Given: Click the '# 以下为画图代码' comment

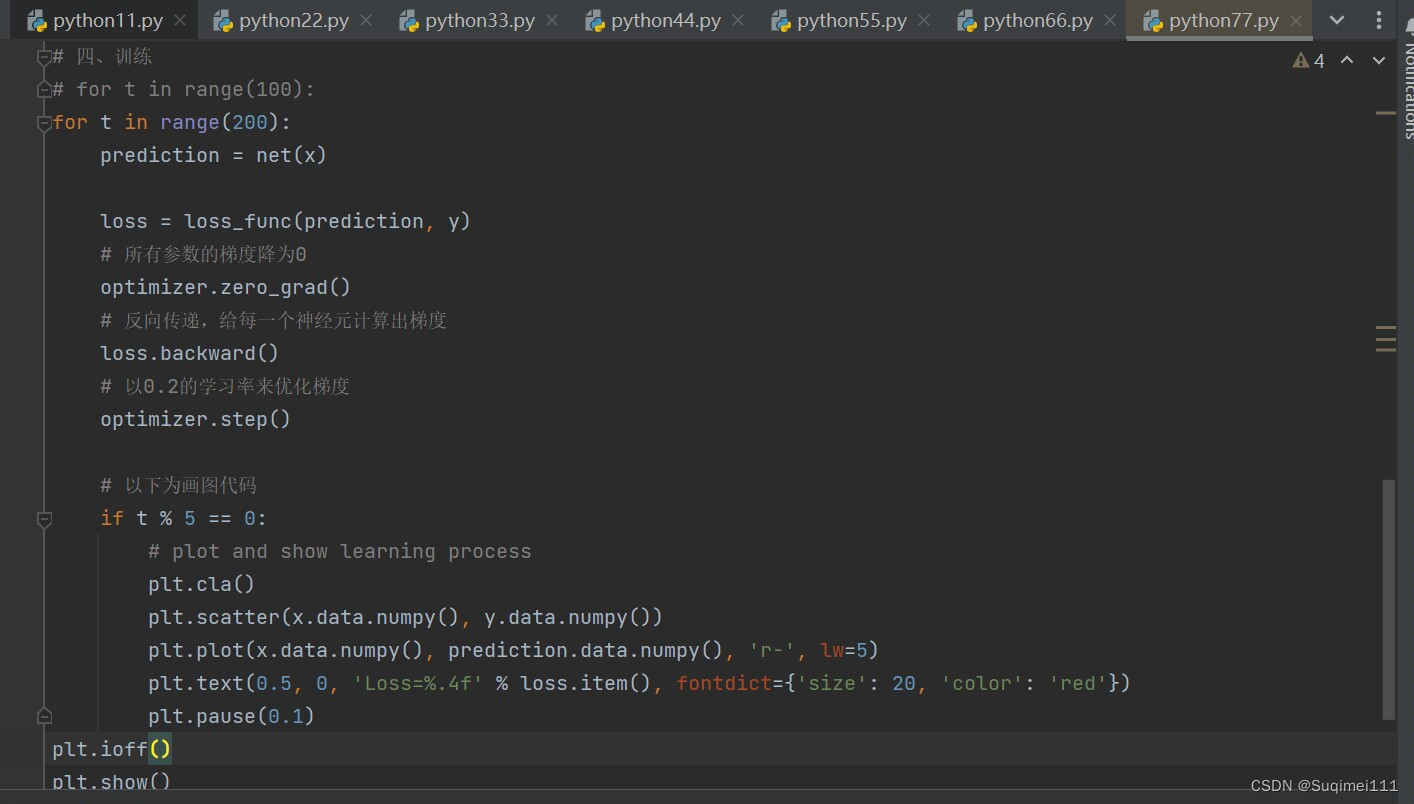Looking at the screenshot, I should [178, 485].
